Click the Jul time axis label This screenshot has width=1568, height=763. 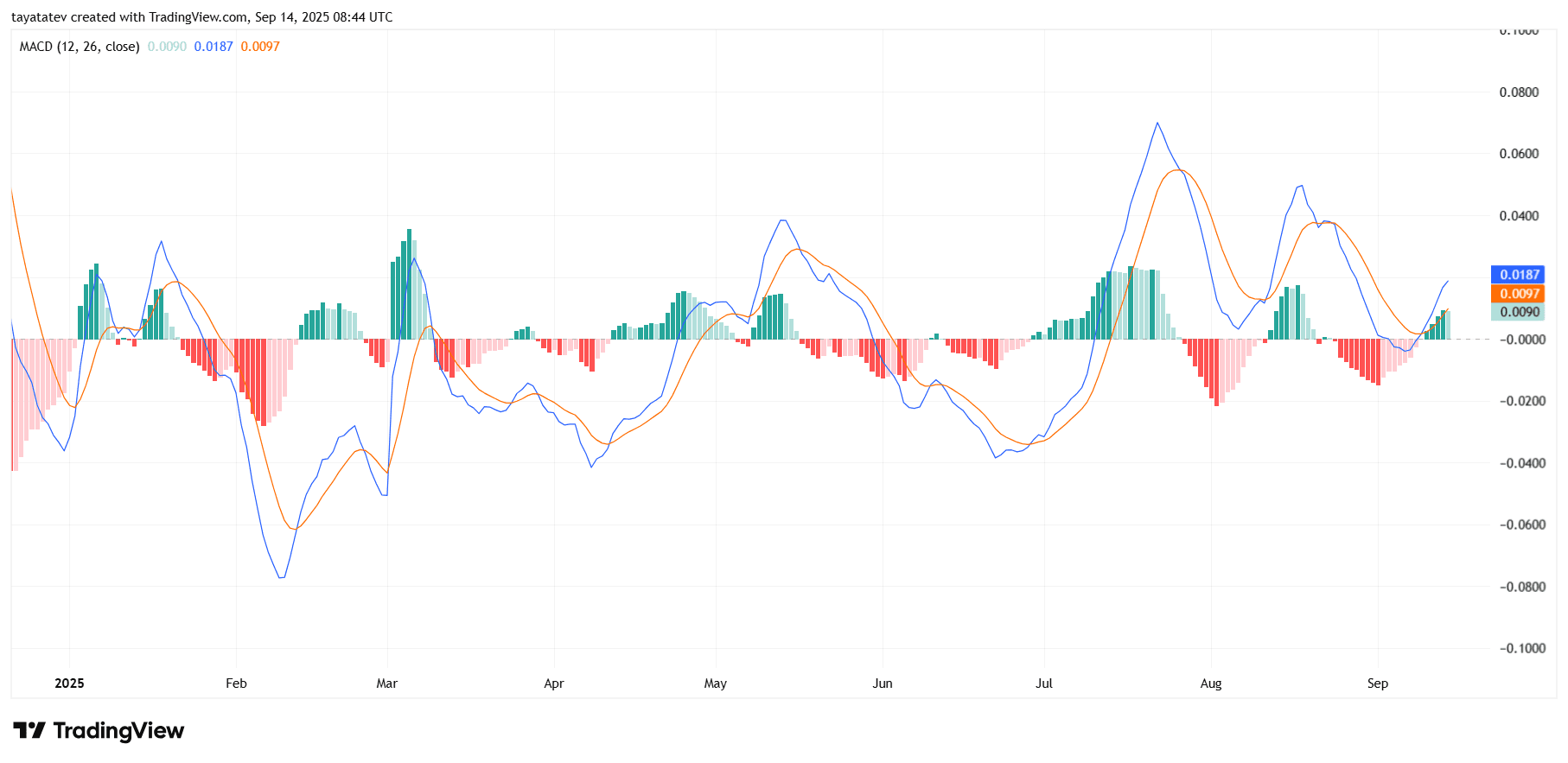[1044, 684]
